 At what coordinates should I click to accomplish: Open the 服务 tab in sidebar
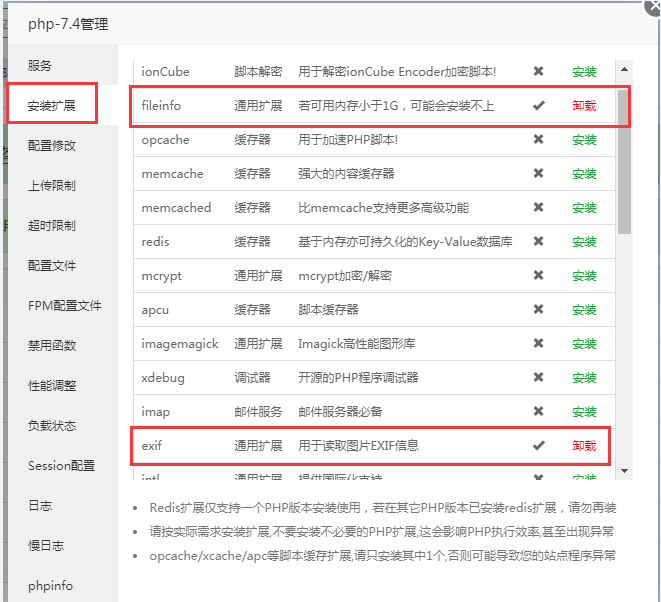[40, 66]
